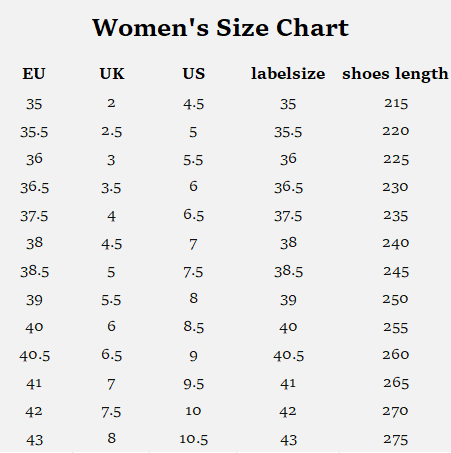
Task: Select shoes length value 275
Action: pos(396,440)
